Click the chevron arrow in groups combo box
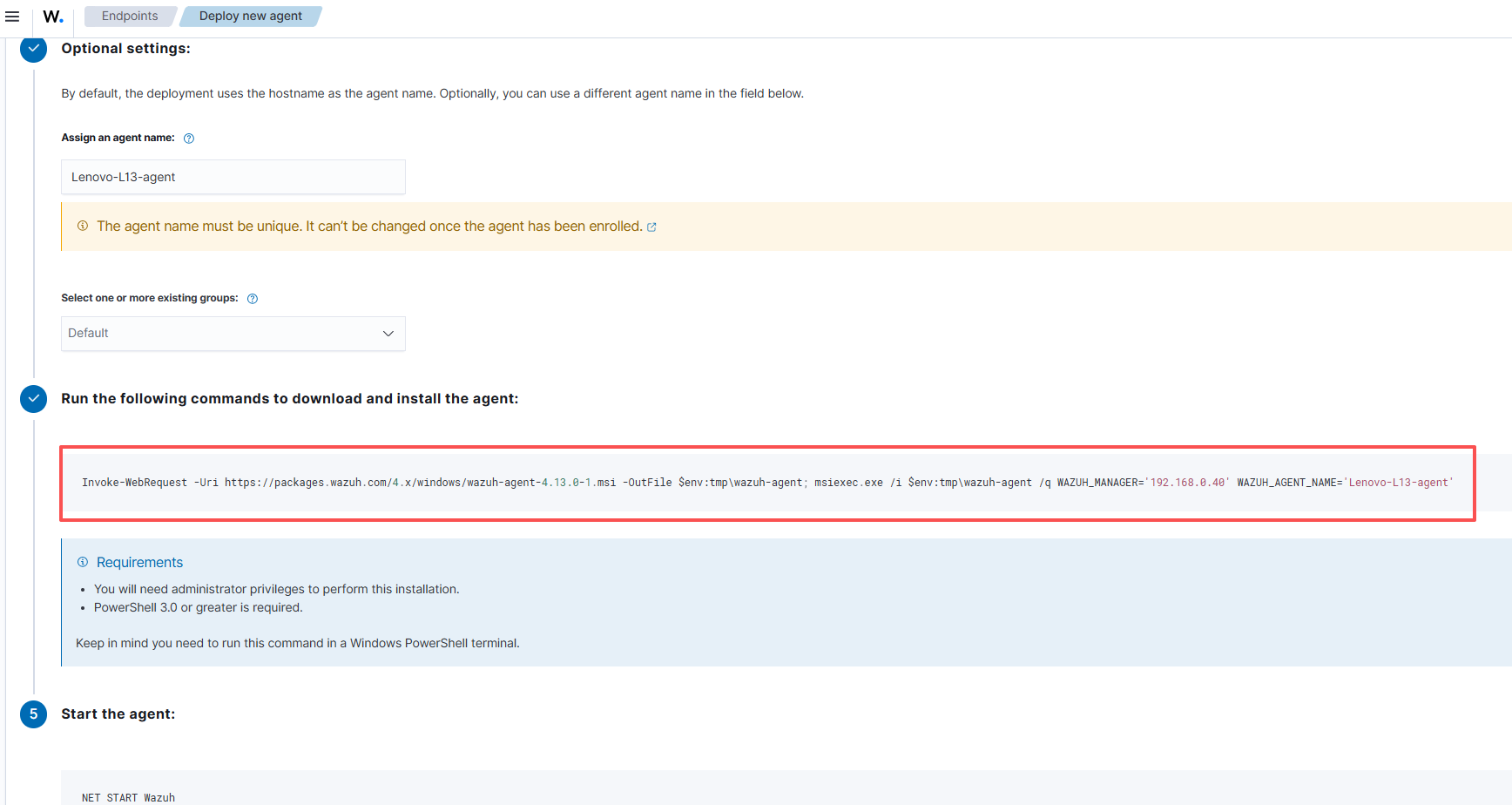 coord(388,334)
